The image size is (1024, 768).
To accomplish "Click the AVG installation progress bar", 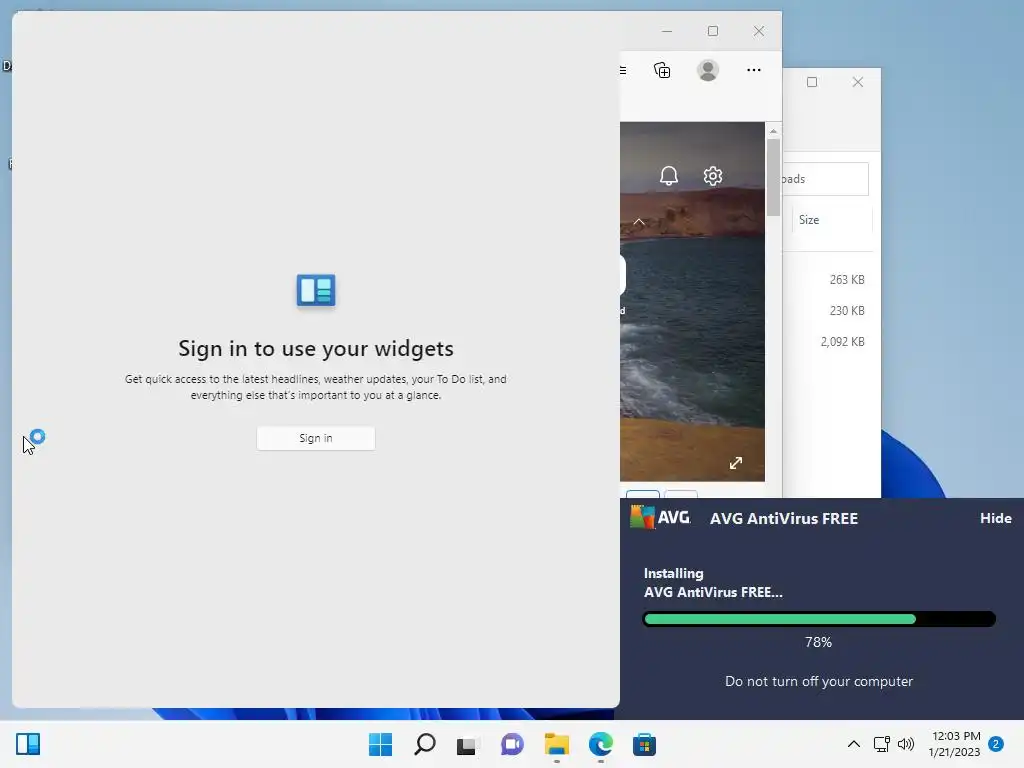I will pos(819,618).
